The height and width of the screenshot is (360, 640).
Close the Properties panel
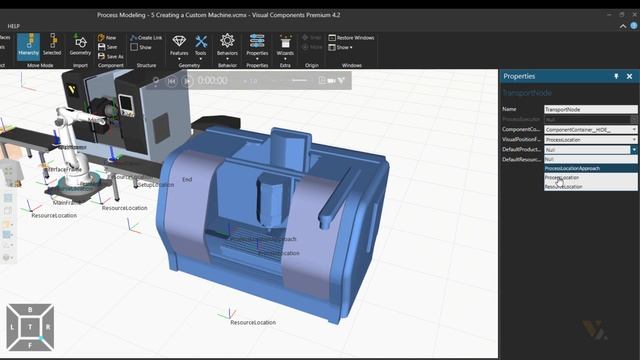coord(629,76)
